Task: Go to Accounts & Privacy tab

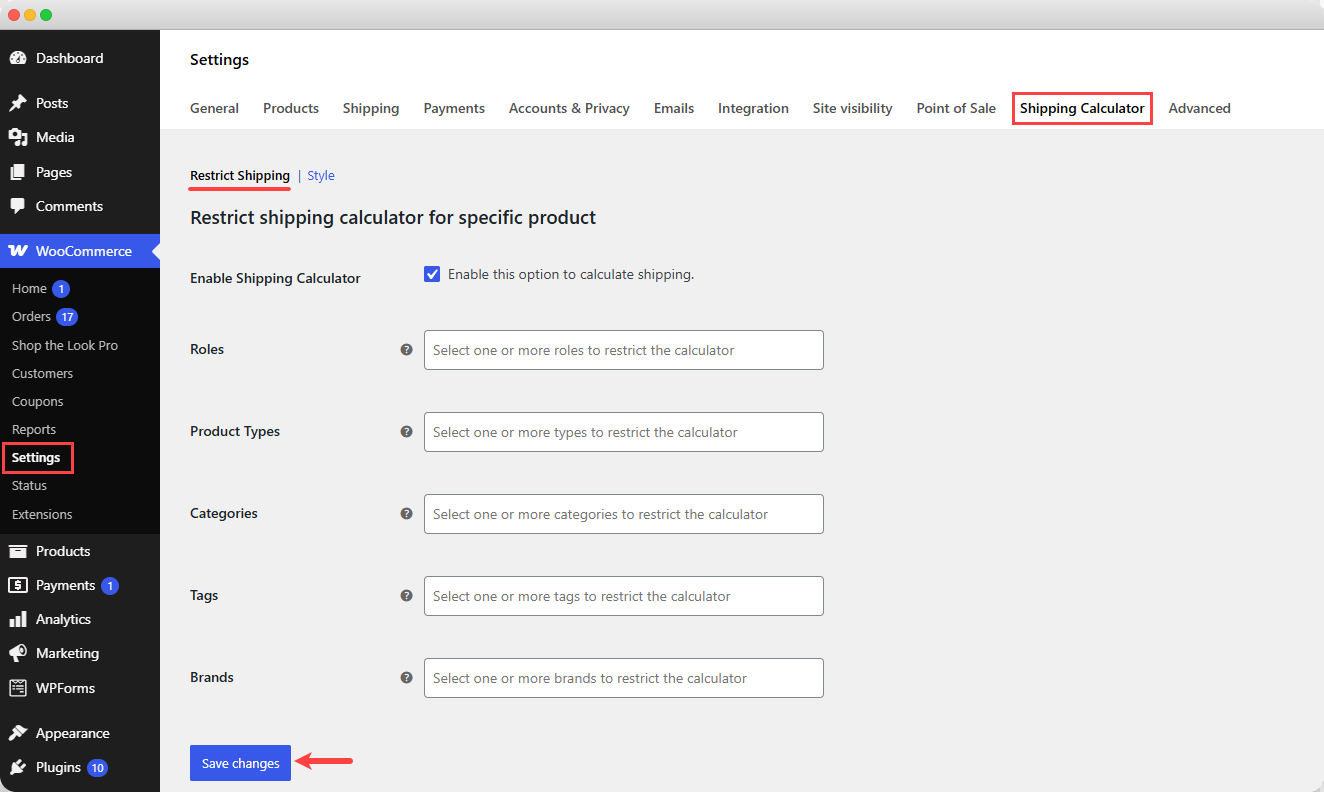Action: pos(569,108)
